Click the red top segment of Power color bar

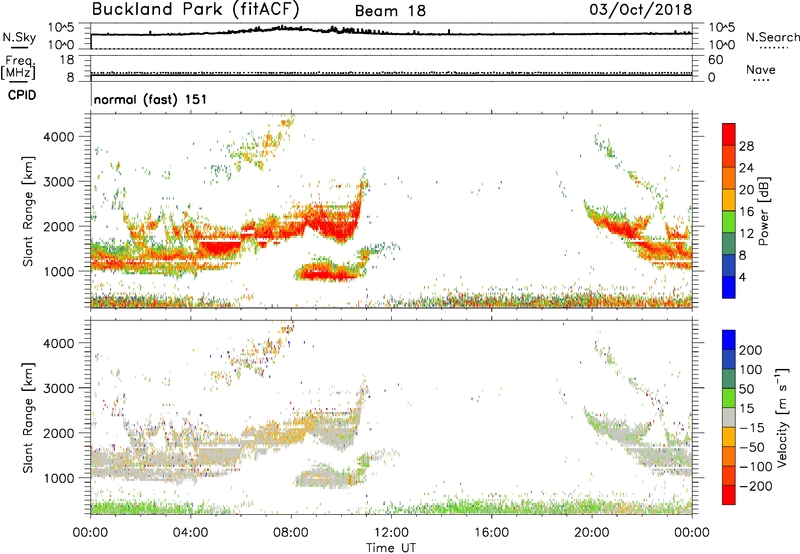(x=729, y=134)
